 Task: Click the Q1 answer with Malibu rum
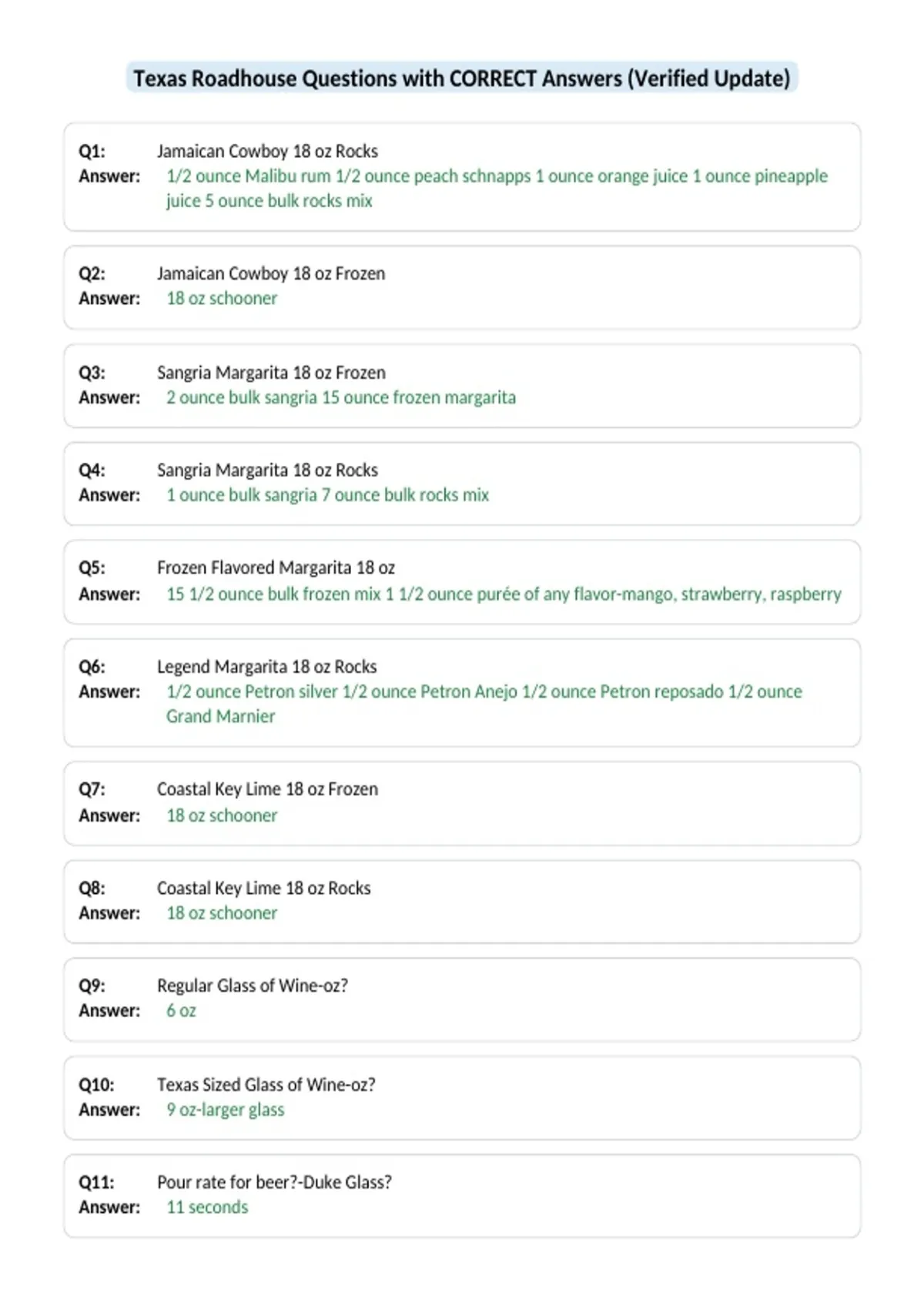point(497,188)
